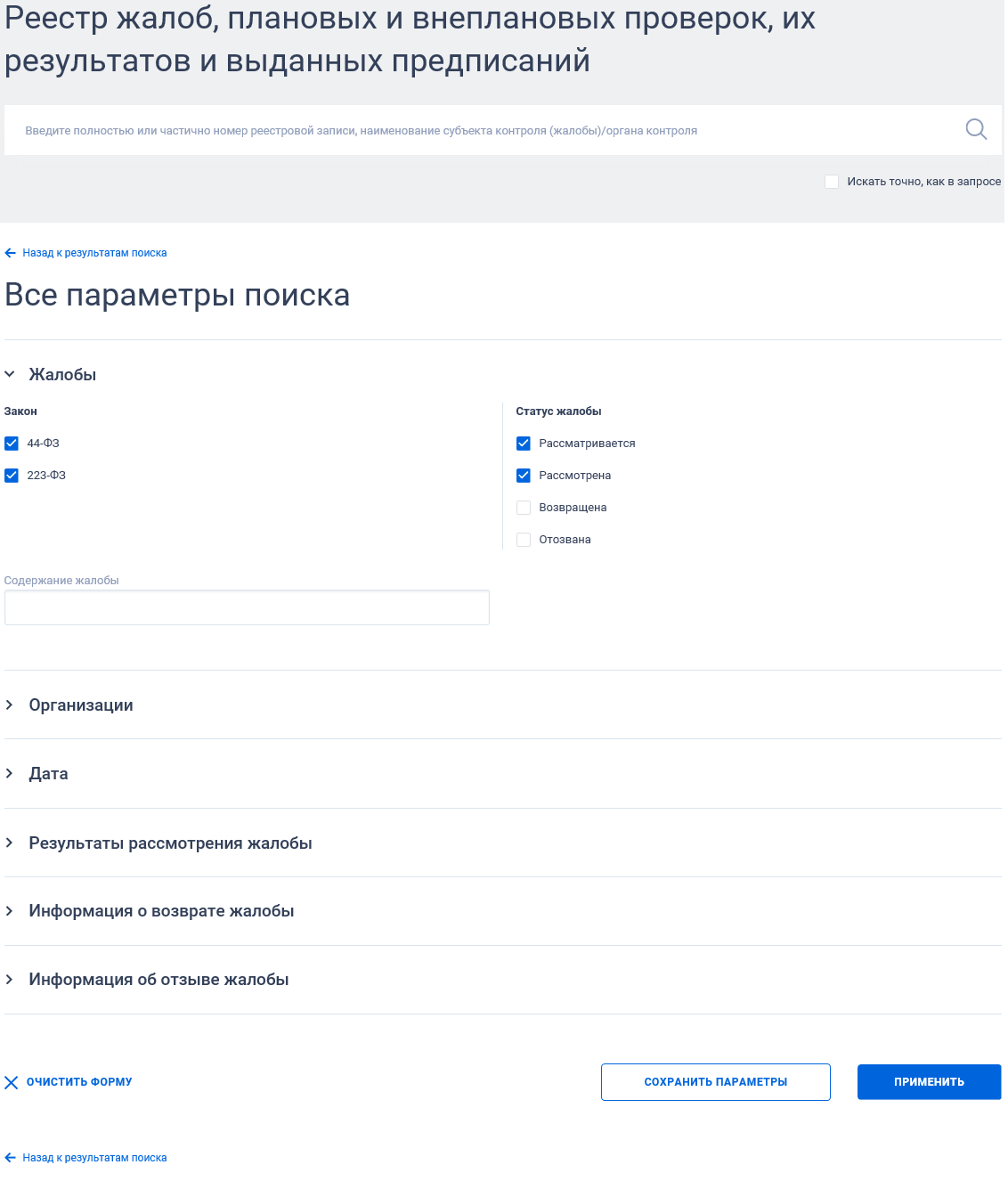Uncheck the Рассматривается status checkbox
Image resolution: width=1008 pixels, height=1181 pixels.
point(524,444)
